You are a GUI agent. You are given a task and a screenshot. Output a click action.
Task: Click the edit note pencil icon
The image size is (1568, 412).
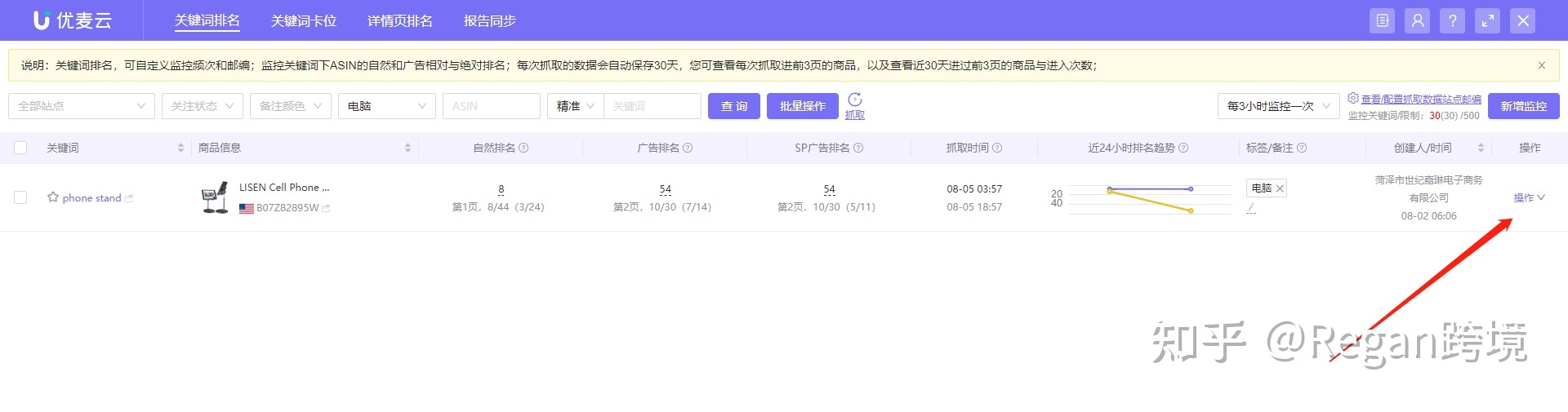[x=1251, y=209]
